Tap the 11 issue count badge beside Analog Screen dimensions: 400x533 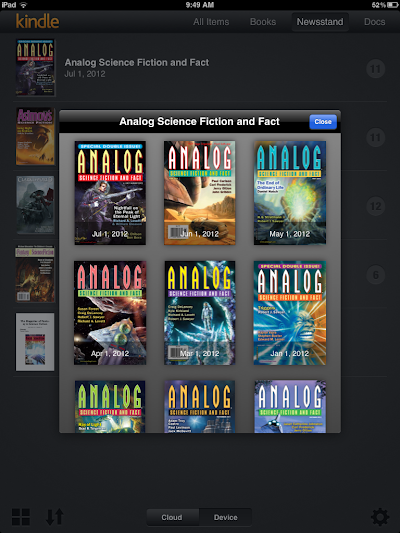click(376, 69)
